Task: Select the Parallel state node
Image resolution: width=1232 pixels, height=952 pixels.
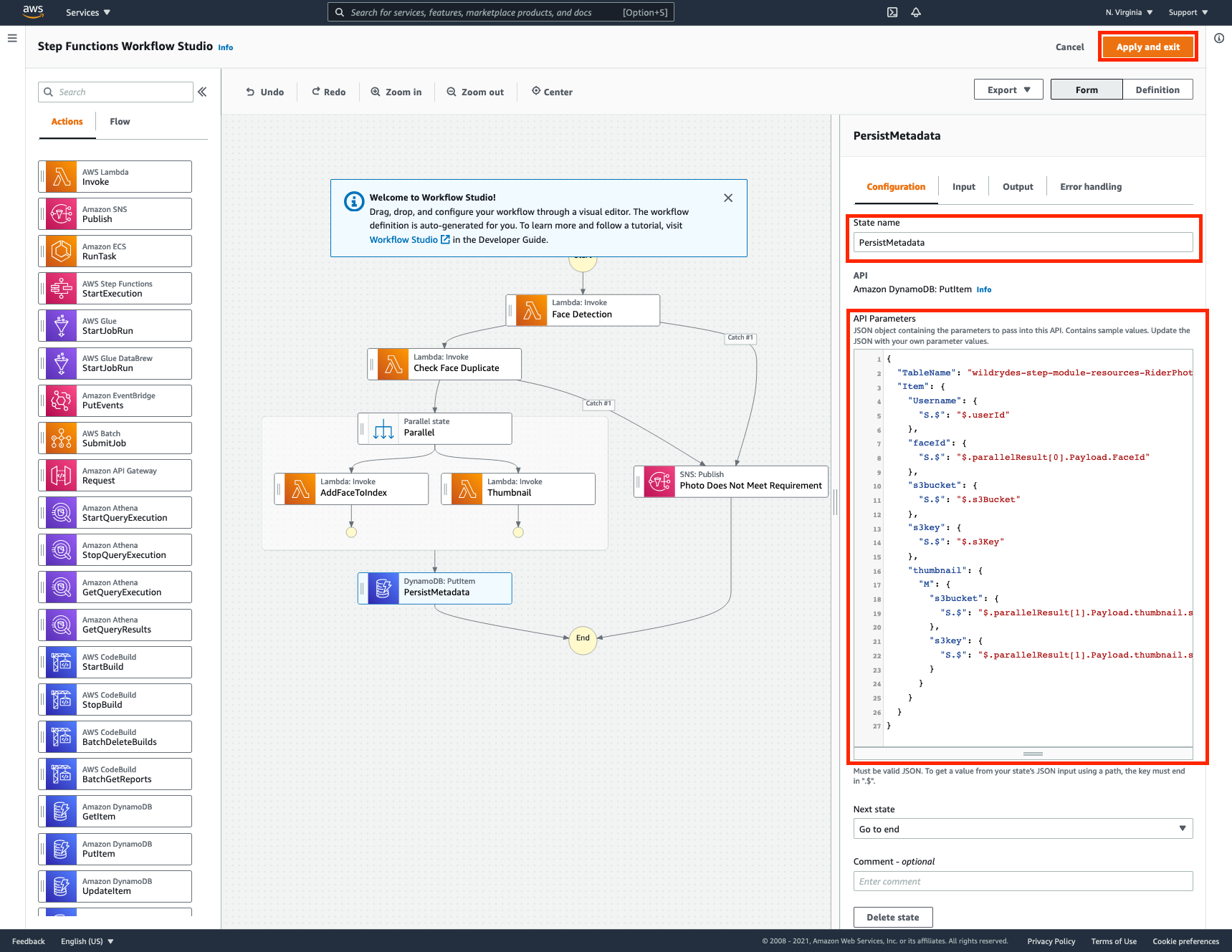Action: click(435, 428)
